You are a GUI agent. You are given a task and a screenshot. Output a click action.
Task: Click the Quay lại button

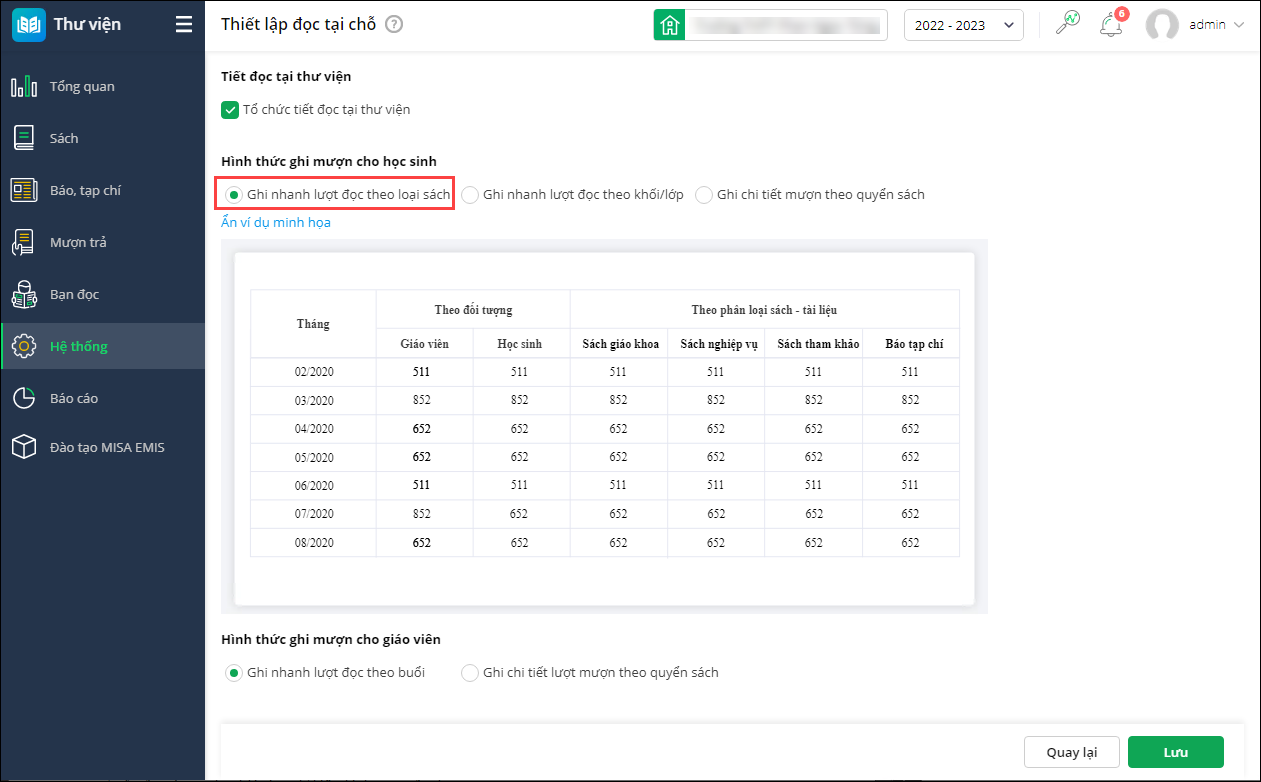pyautogui.click(x=1072, y=752)
